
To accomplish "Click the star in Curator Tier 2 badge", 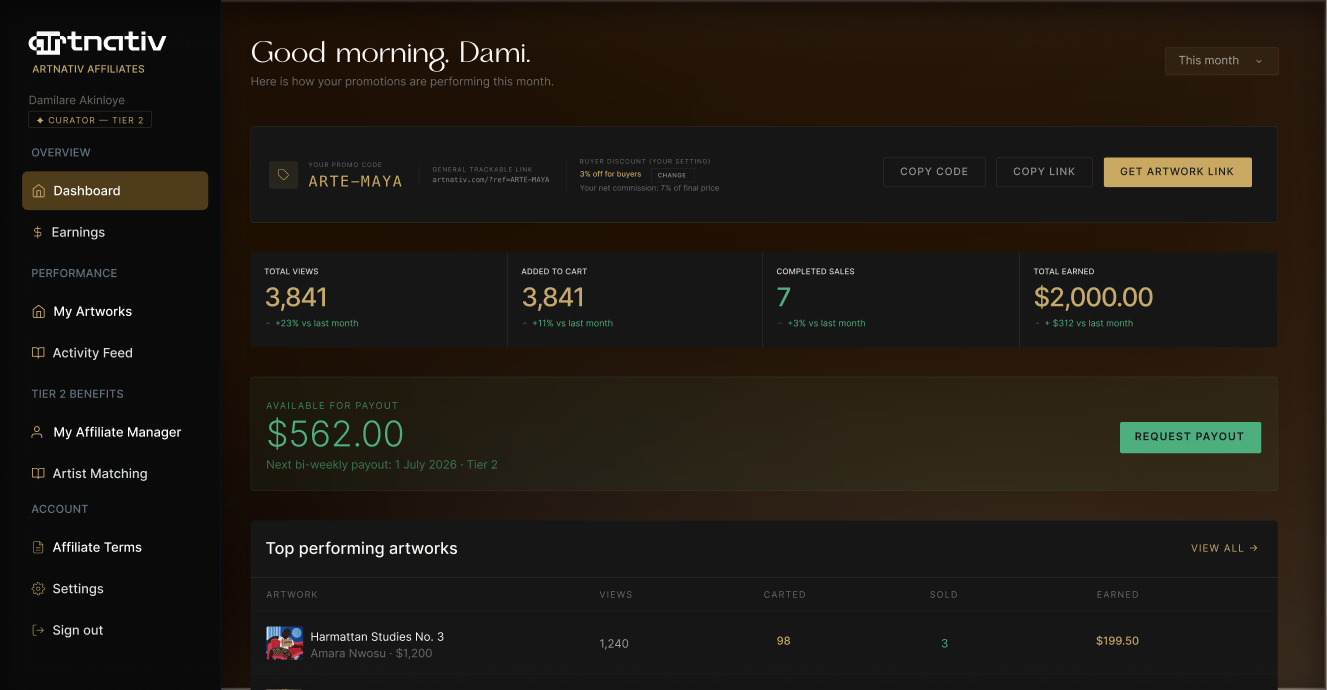I will [x=40, y=120].
